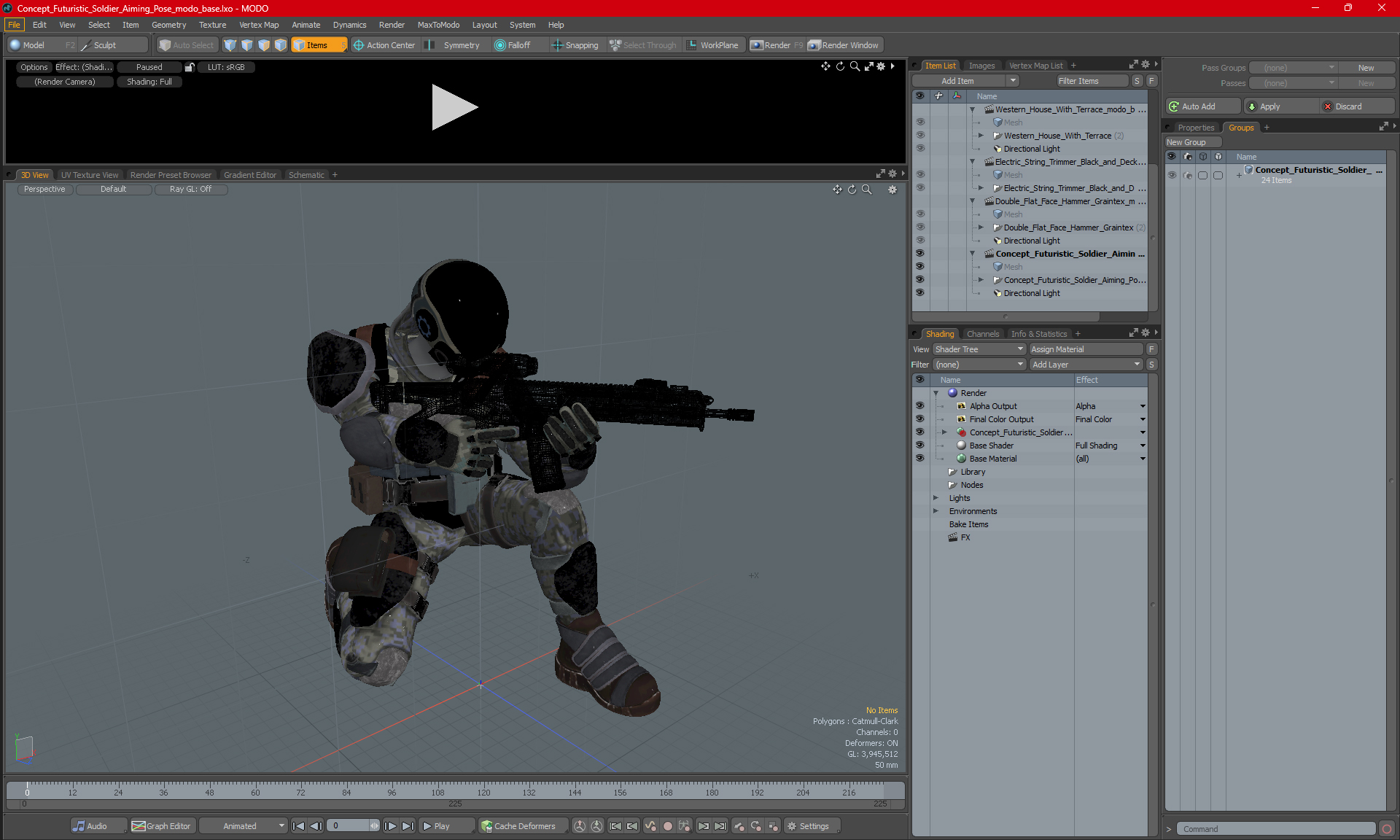Collapse the Render node in Shader Tree
The width and height of the screenshot is (1400, 840).
936,393
